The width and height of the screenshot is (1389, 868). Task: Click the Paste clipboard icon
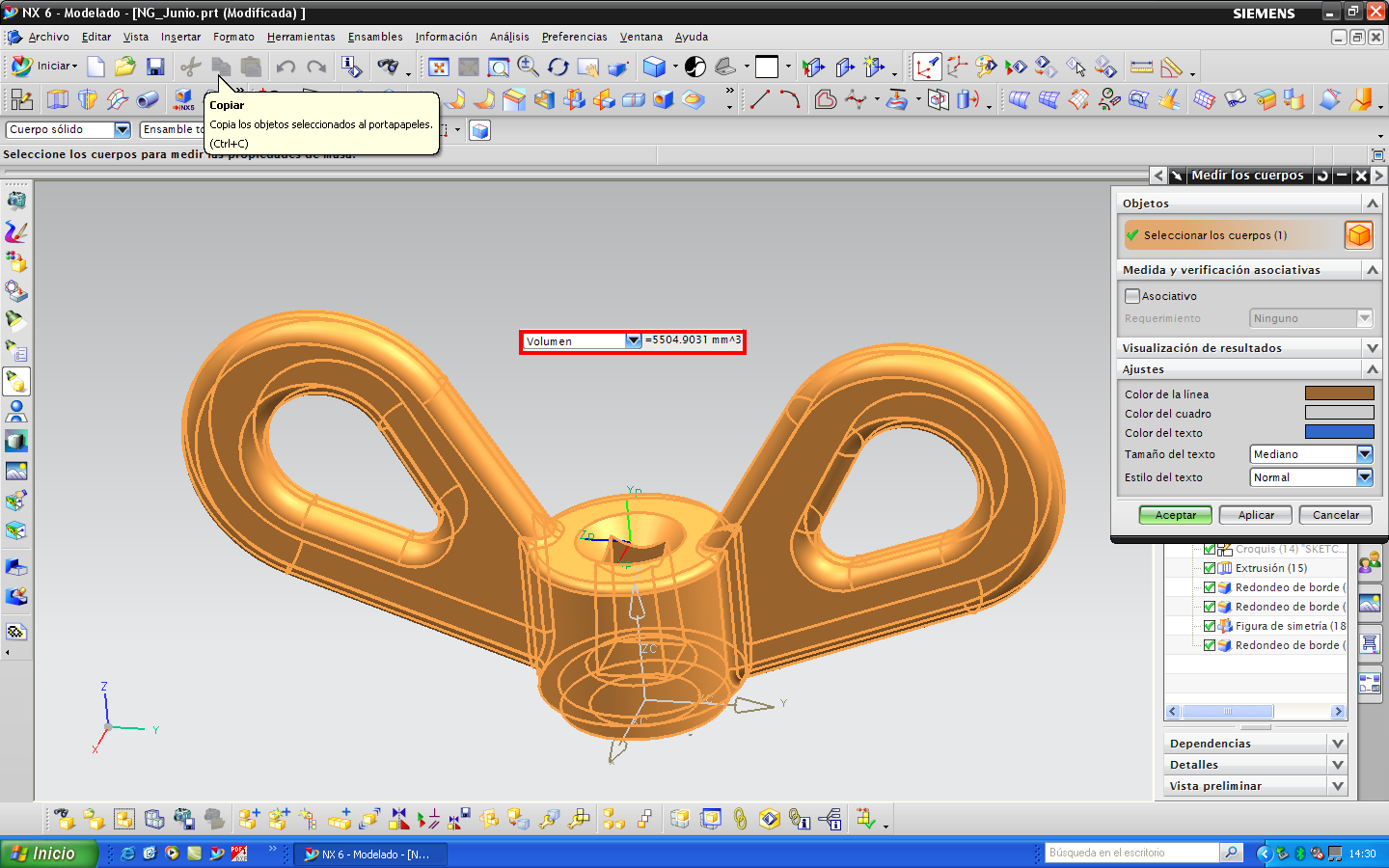251,67
